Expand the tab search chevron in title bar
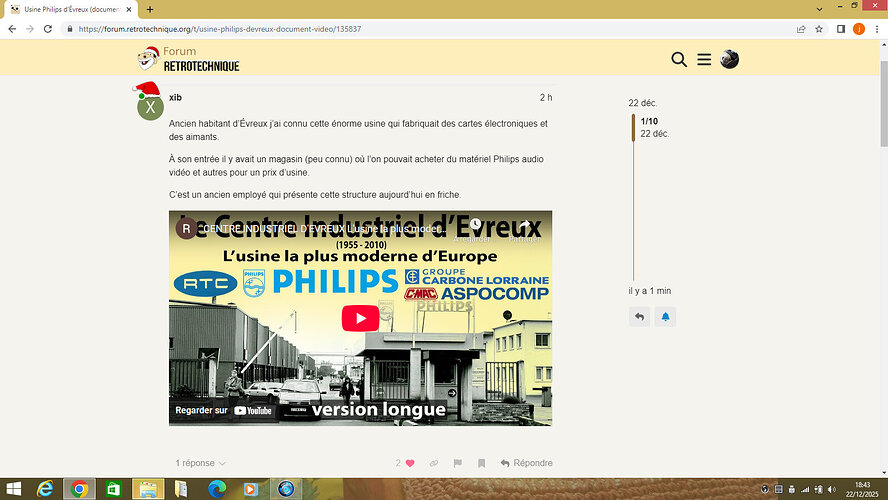888x500 pixels. coord(820,9)
